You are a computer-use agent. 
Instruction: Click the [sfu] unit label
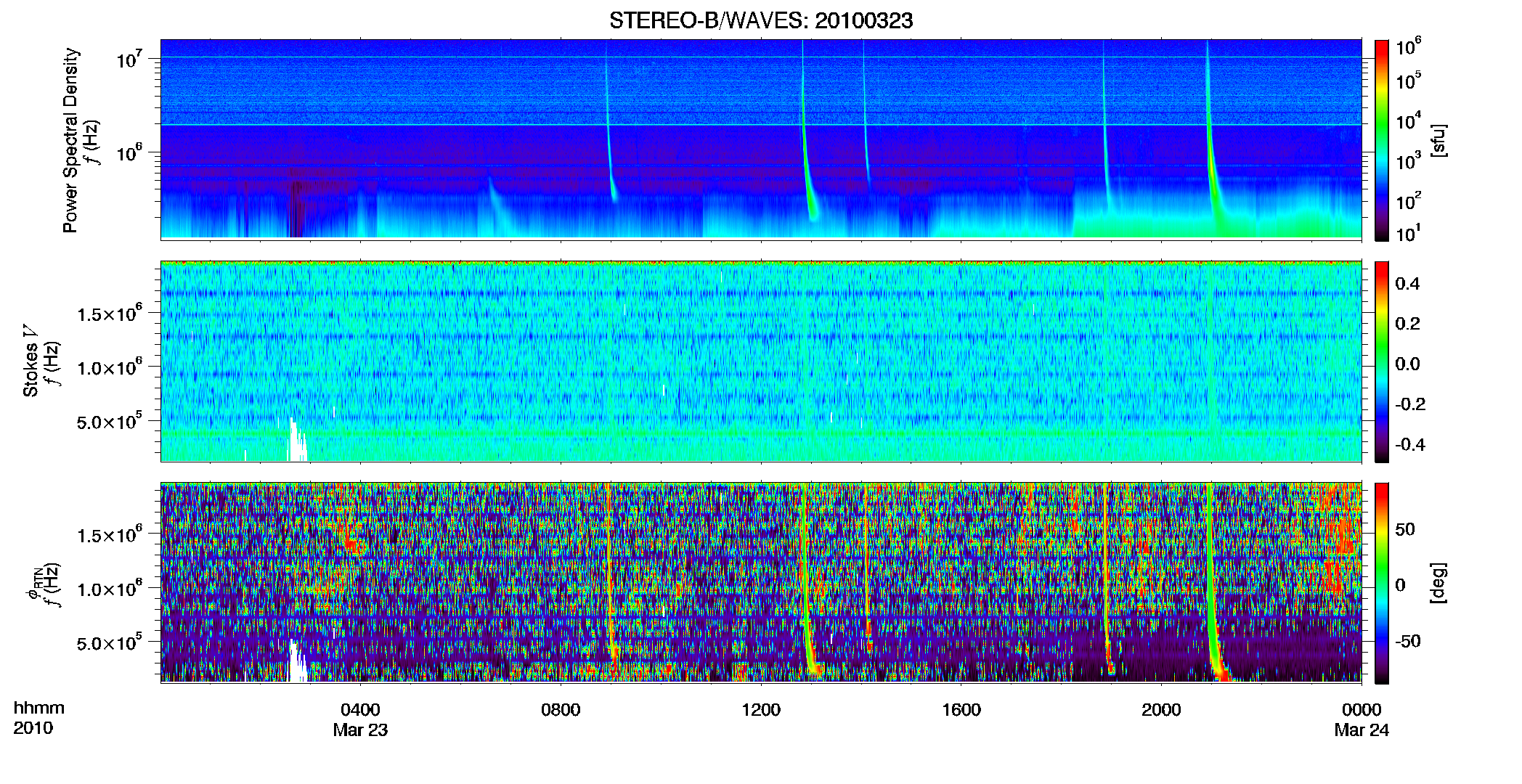pos(1438,140)
